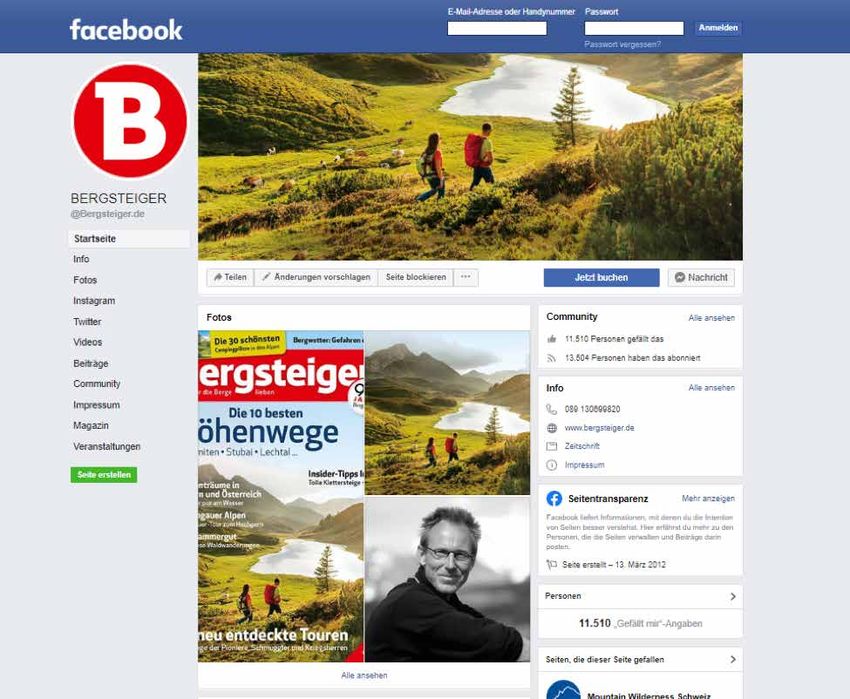
Task: Expand the Personen section chevron
Action: click(733, 596)
